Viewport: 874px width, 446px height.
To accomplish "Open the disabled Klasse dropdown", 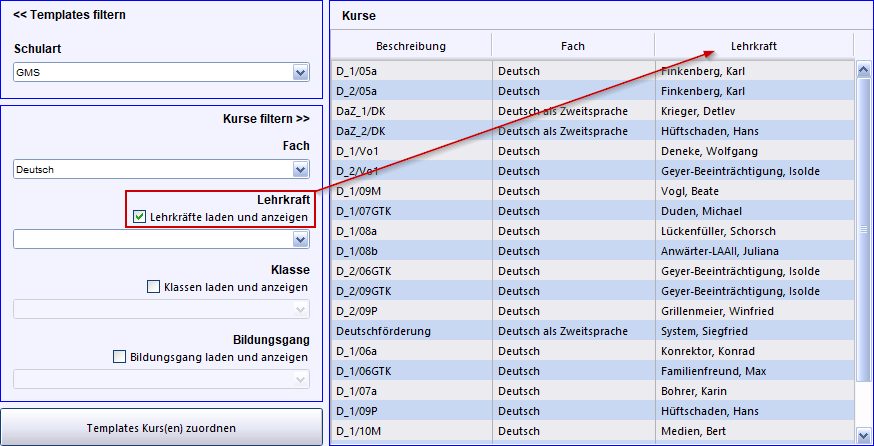I will coord(300,309).
